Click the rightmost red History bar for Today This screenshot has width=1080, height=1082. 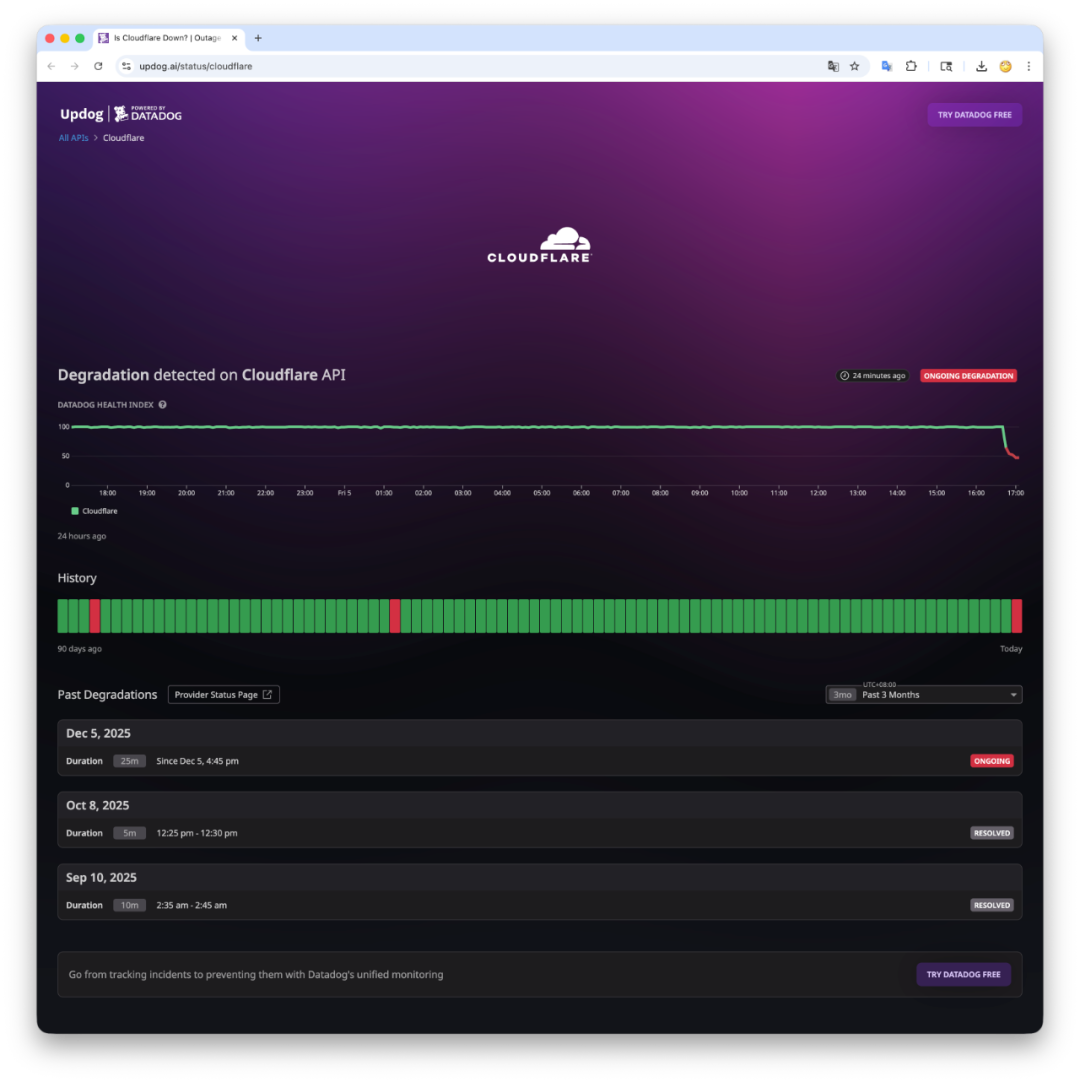1017,616
